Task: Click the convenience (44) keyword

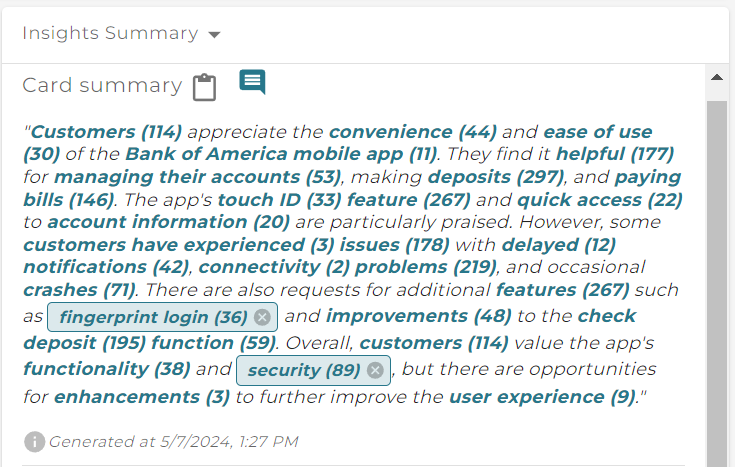Action: [x=412, y=132]
